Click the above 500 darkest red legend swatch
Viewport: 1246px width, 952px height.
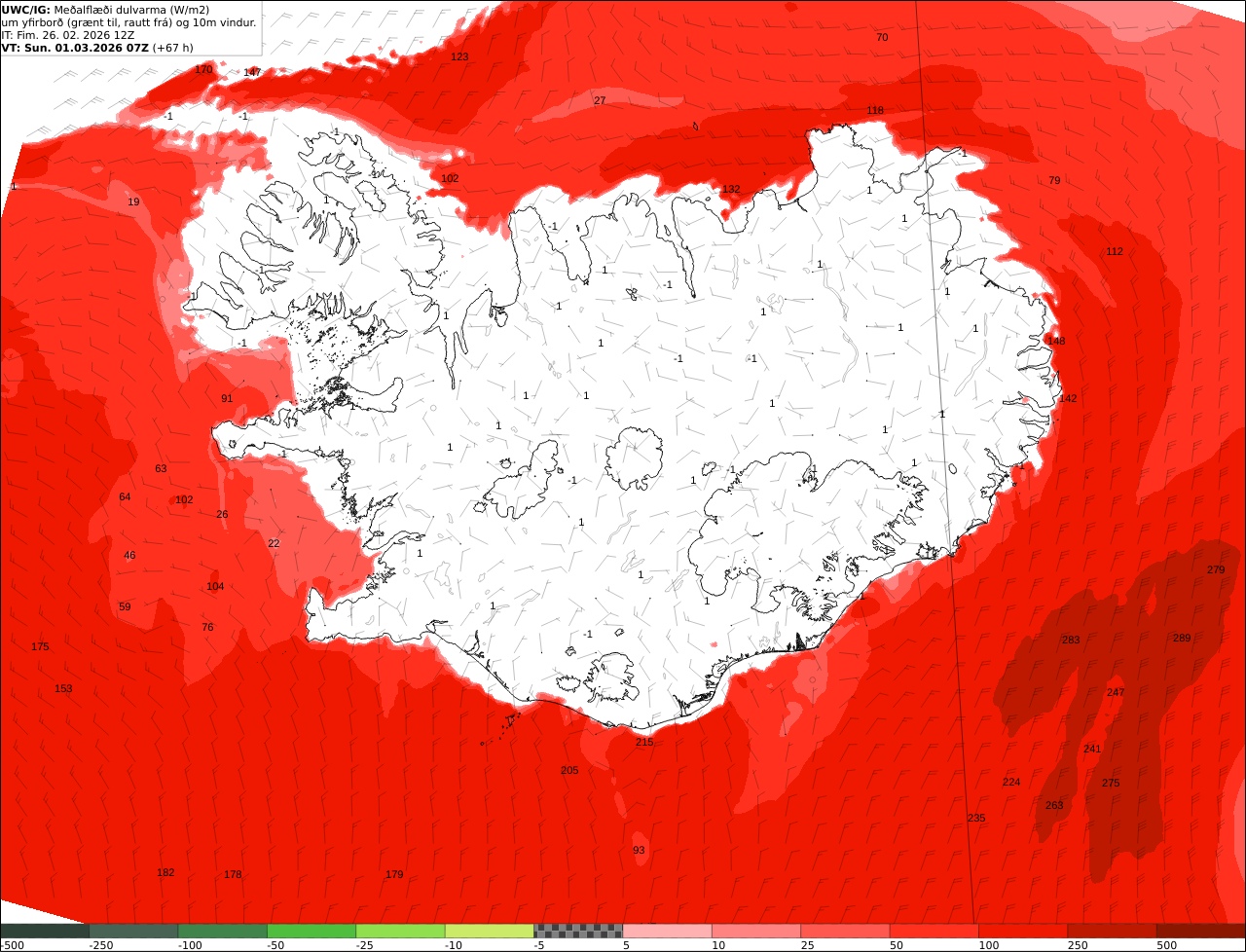(1201, 931)
